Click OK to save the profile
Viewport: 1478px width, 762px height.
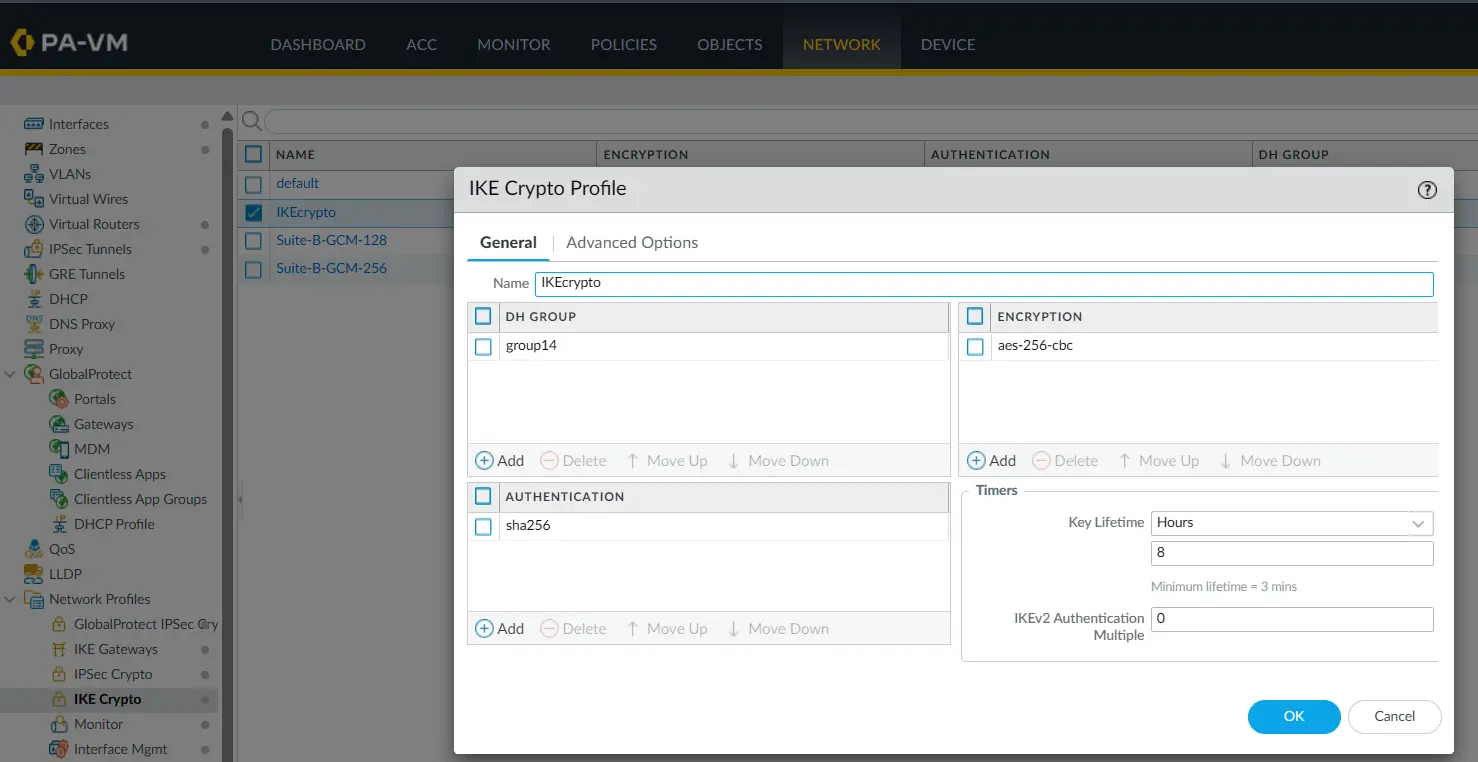pos(1294,716)
